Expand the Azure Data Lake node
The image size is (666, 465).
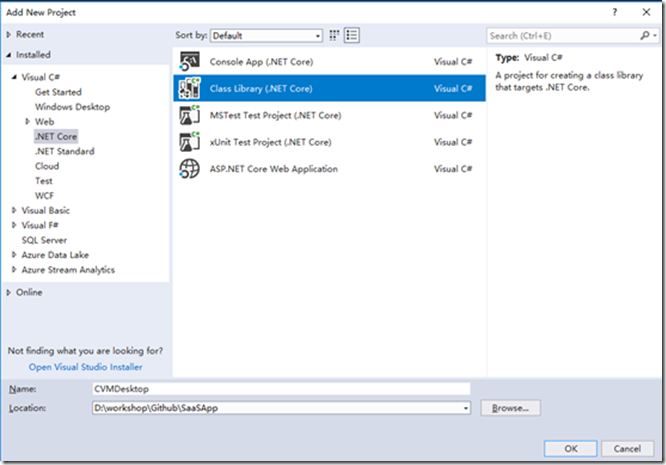click(14, 255)
